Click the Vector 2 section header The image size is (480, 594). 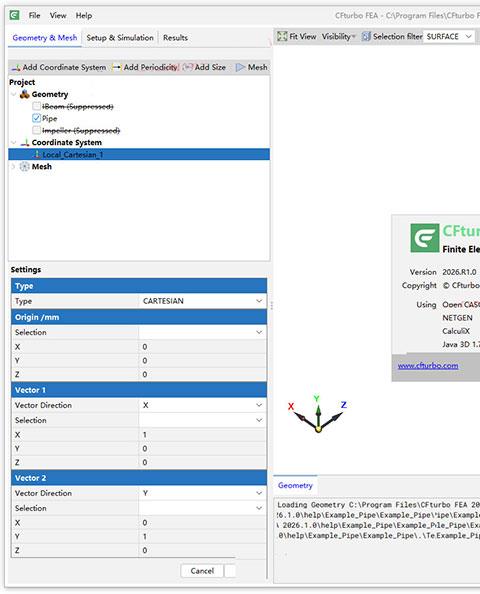[139, 478]
